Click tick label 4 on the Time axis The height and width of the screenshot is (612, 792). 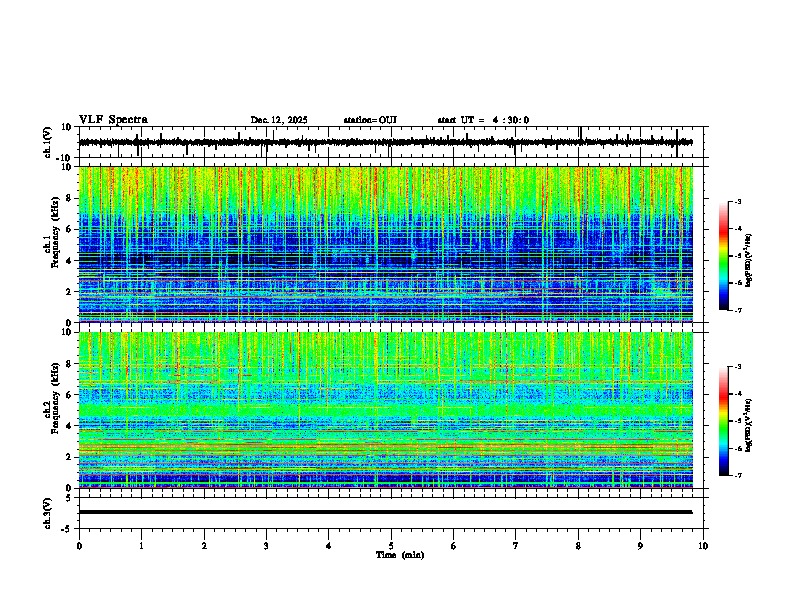tap(329, 546)
